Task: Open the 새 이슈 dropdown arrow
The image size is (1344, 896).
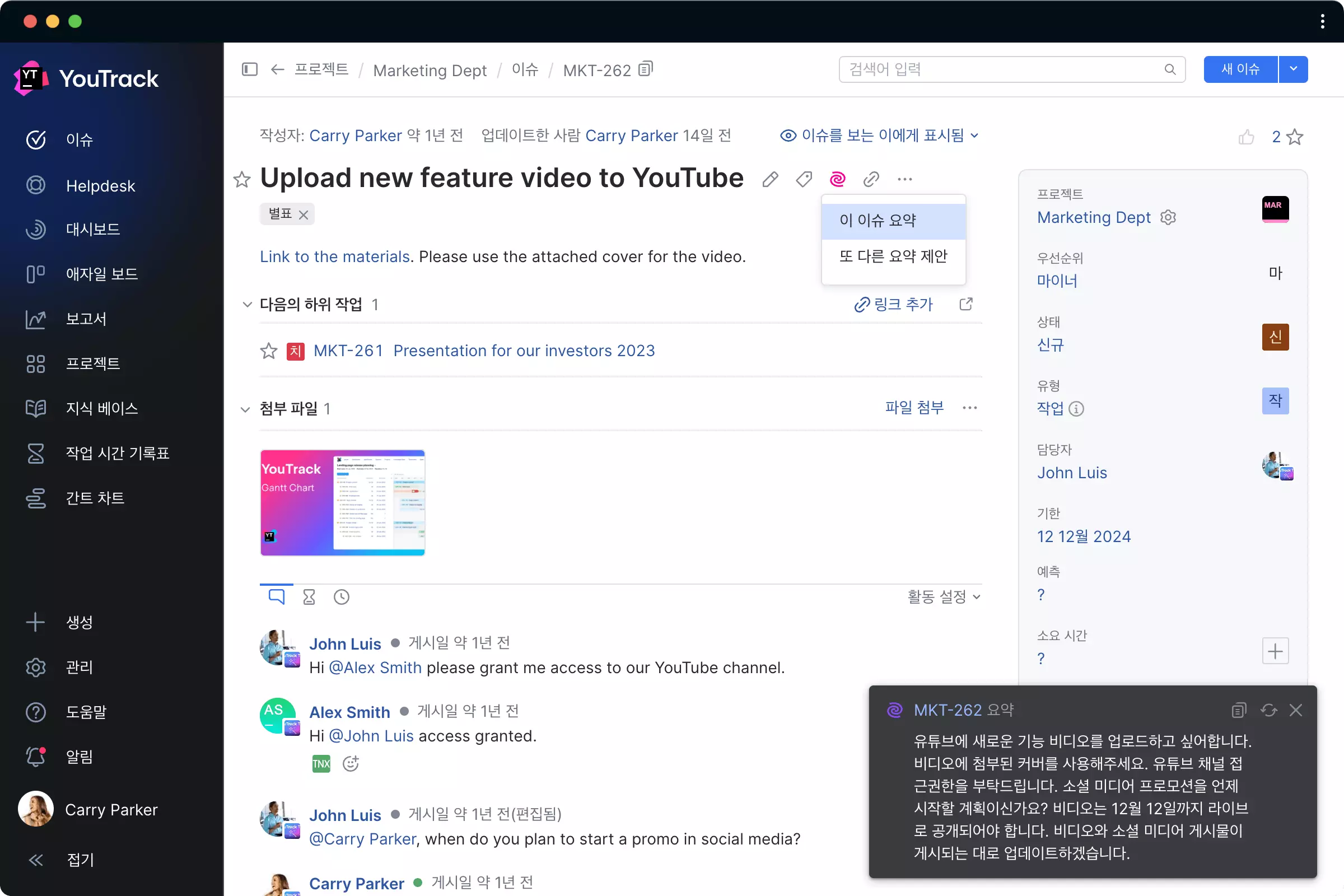Action: 1293,68
